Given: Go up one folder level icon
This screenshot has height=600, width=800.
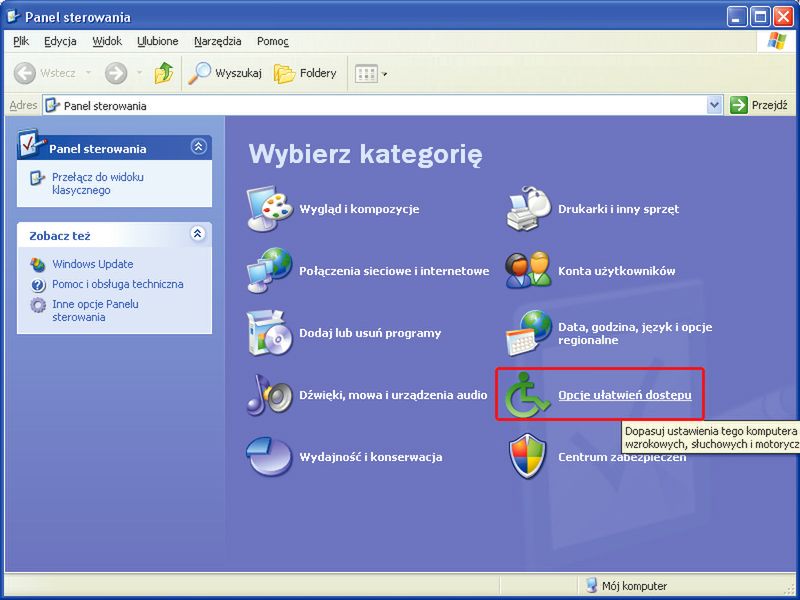Looking at the screenshot, I should pos(164,73).
